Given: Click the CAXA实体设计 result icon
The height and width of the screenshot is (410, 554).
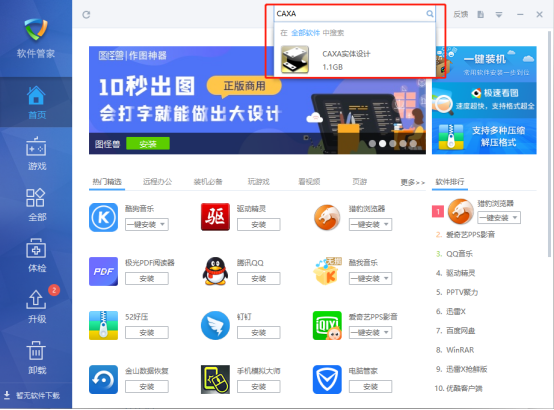Looking at the screenshot, I should click(x=295, y=59).
